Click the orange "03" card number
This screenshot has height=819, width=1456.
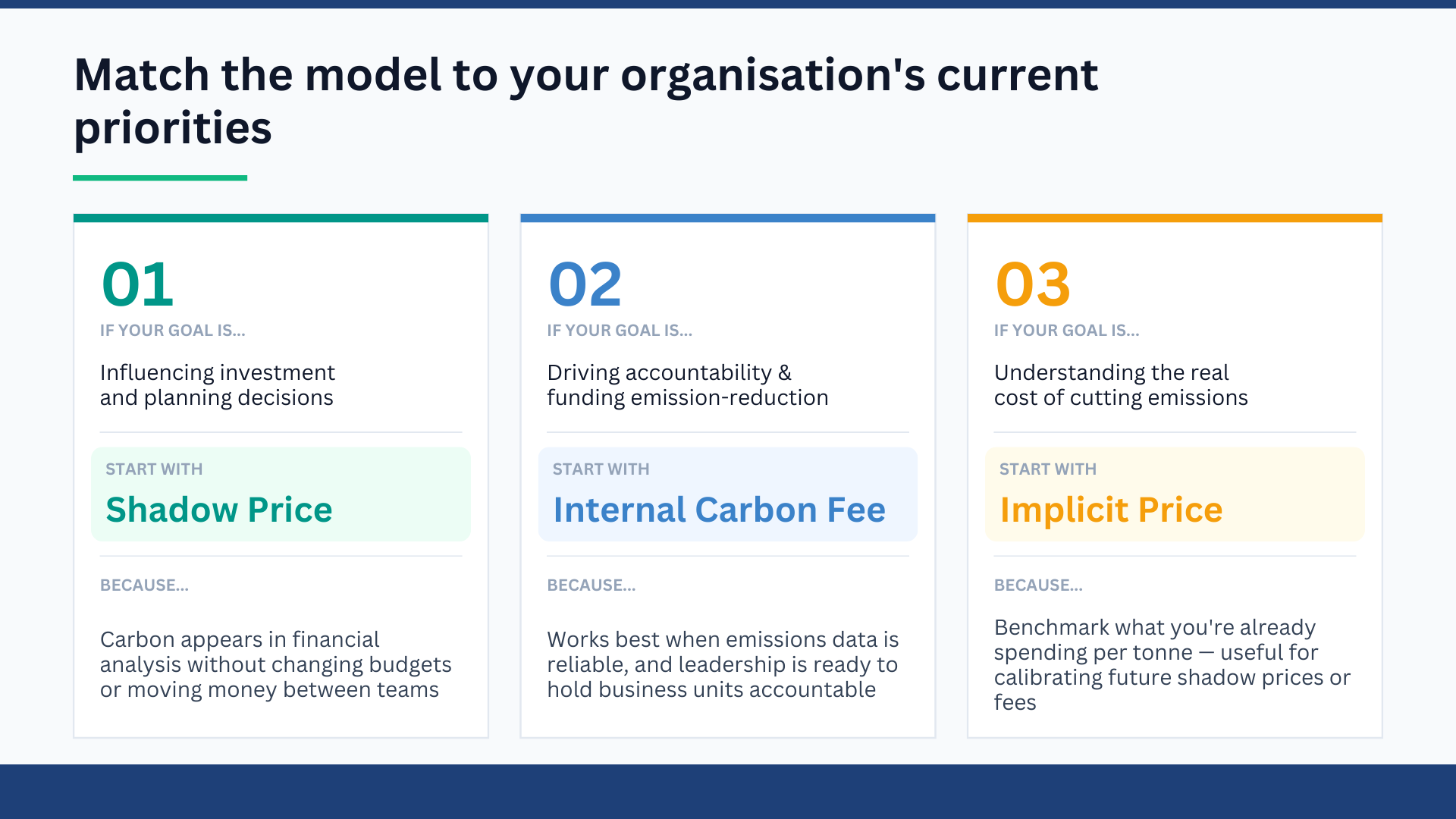click(1032, 284)
